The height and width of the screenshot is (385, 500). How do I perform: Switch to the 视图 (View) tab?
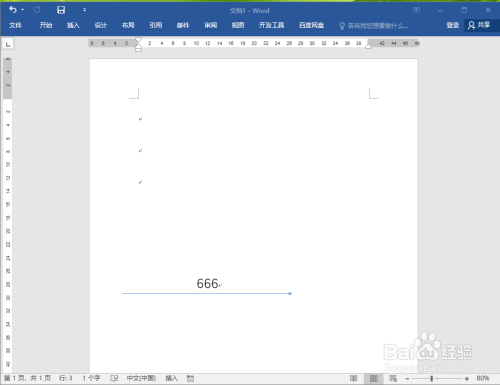pos(238,25)
